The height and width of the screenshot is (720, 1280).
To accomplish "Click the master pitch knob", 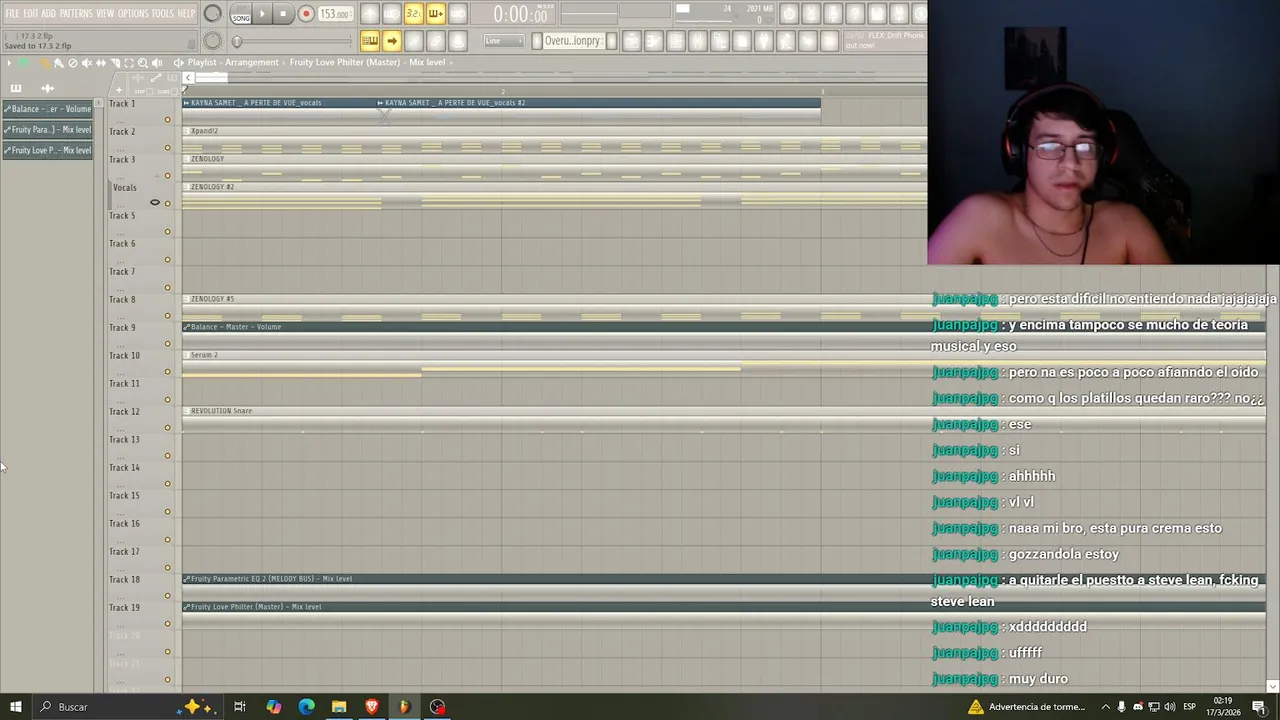I will pos(213,41).
